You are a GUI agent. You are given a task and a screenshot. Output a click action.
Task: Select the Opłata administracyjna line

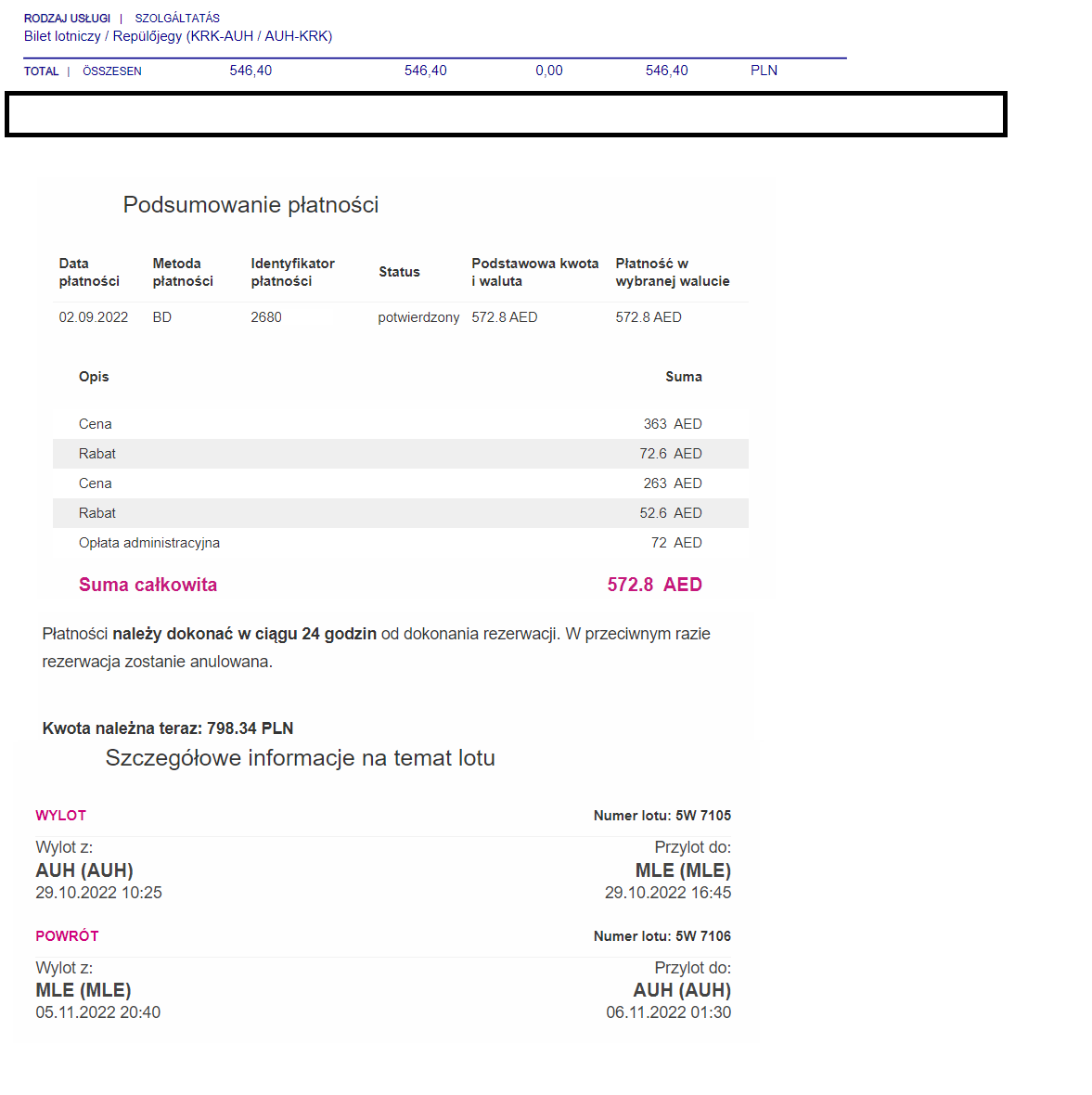coord(400,543)
